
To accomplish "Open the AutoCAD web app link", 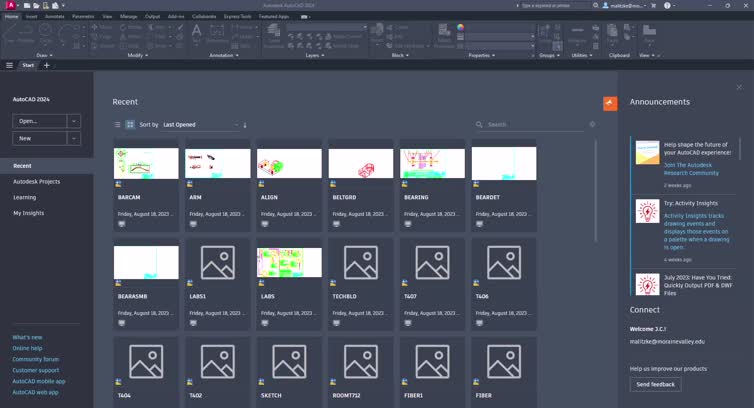I will pos(35,392).
